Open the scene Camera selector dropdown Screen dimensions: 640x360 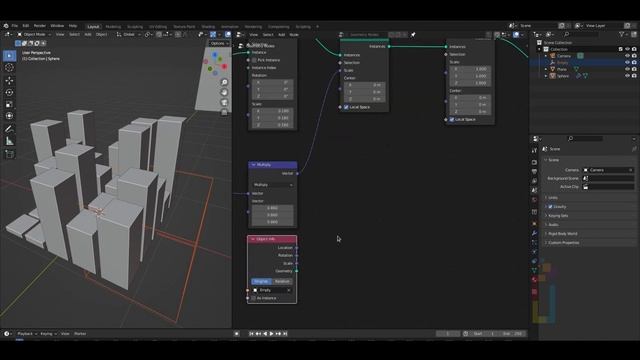pyautogui.click(x=608, y=170)
